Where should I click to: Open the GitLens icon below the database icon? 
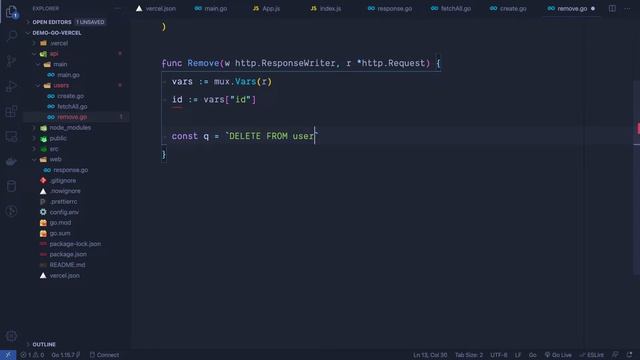coord(11,211)
